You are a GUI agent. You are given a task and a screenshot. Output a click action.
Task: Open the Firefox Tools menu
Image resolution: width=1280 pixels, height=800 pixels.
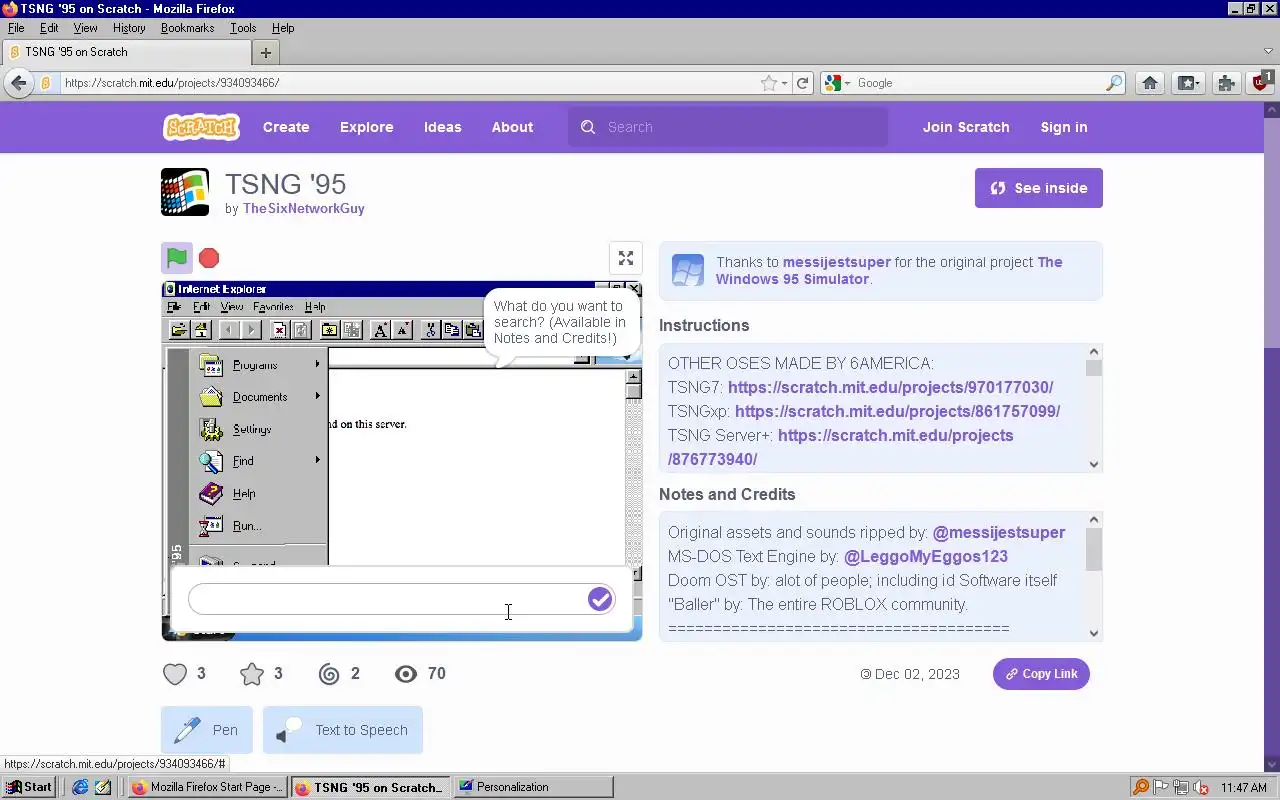(x=243, y=28)
